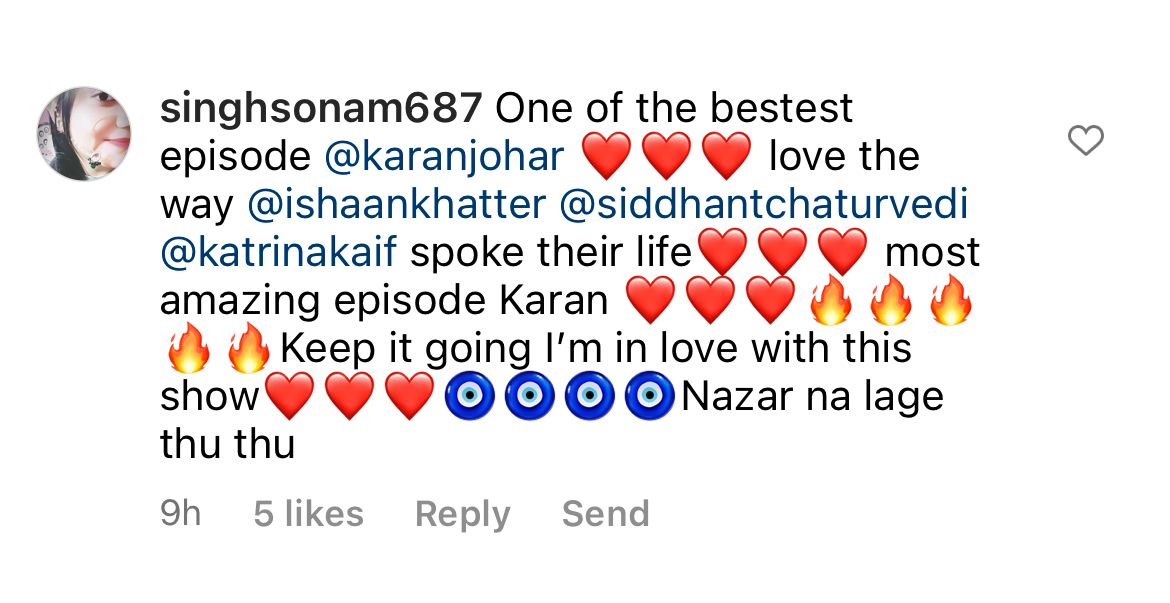Open the singhsonam687 username link
1170x603 pixels.
321,109
